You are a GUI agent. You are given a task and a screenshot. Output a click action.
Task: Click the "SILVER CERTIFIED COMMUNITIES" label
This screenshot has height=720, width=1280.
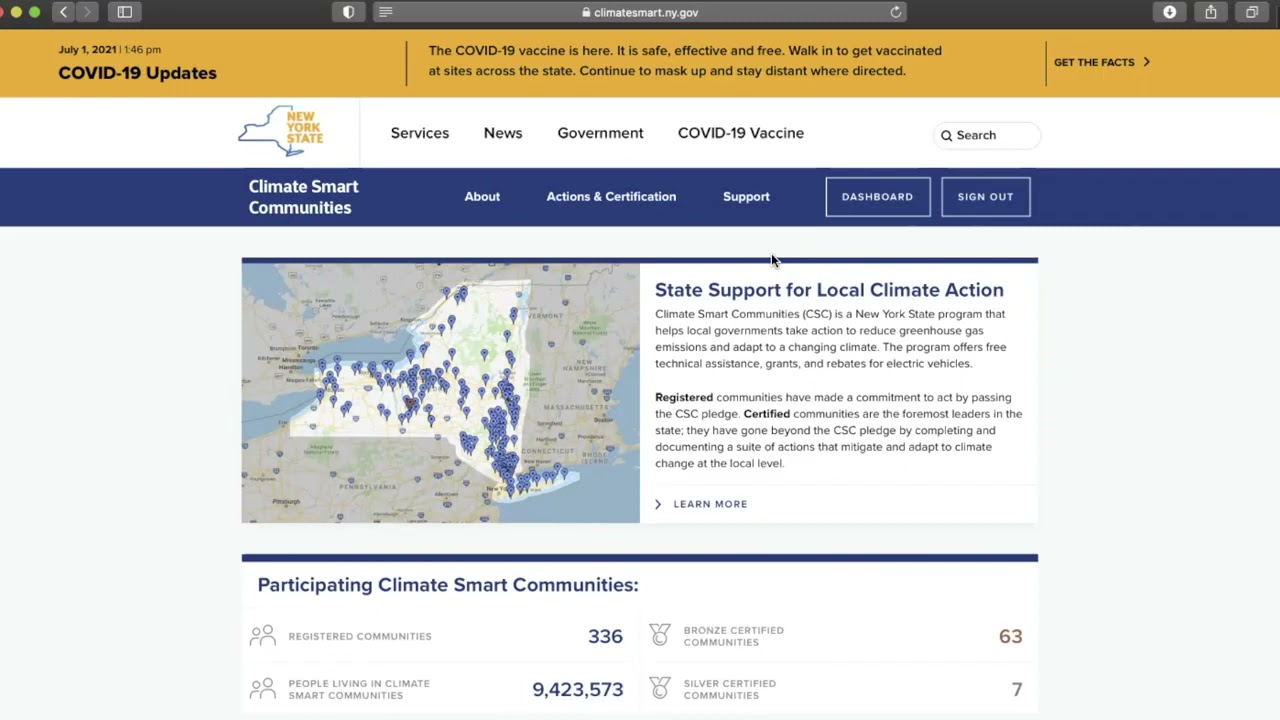click(x=730, y=689)
